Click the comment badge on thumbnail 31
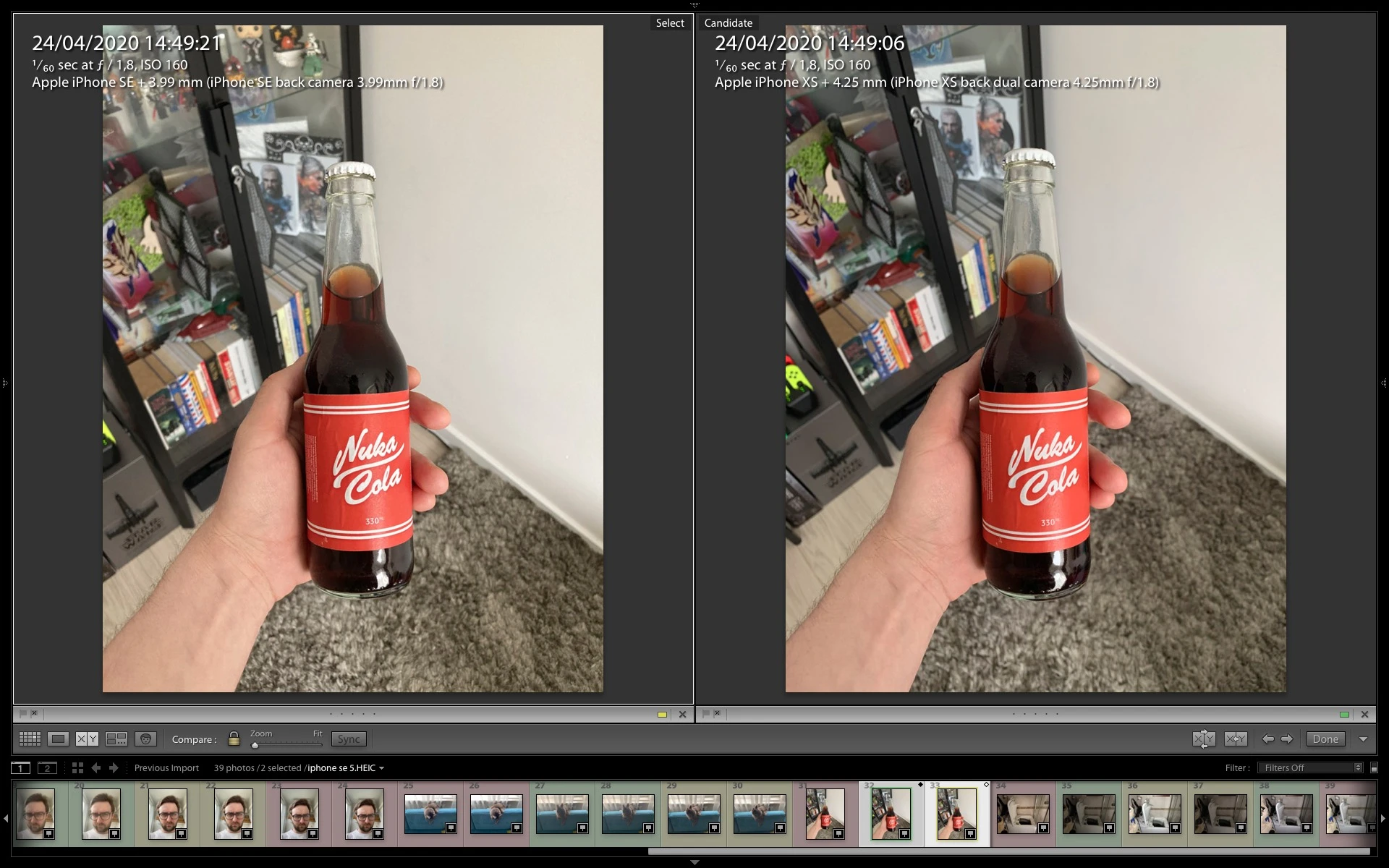Viewport: 1389px width, 868px height. [838, 834]
